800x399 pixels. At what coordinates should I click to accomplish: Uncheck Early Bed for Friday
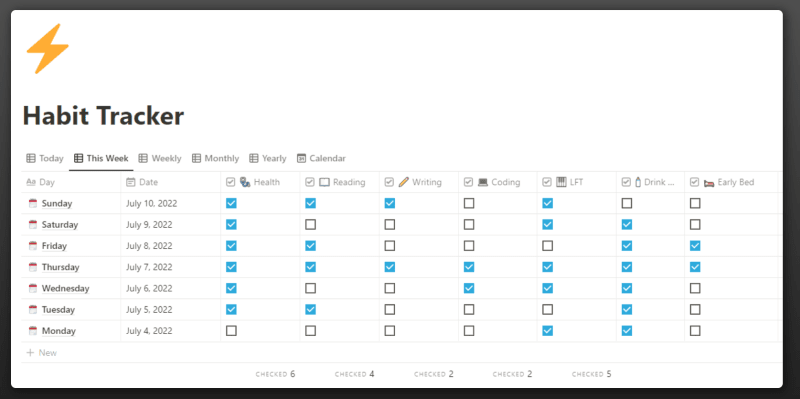click(x=695, y=246)
